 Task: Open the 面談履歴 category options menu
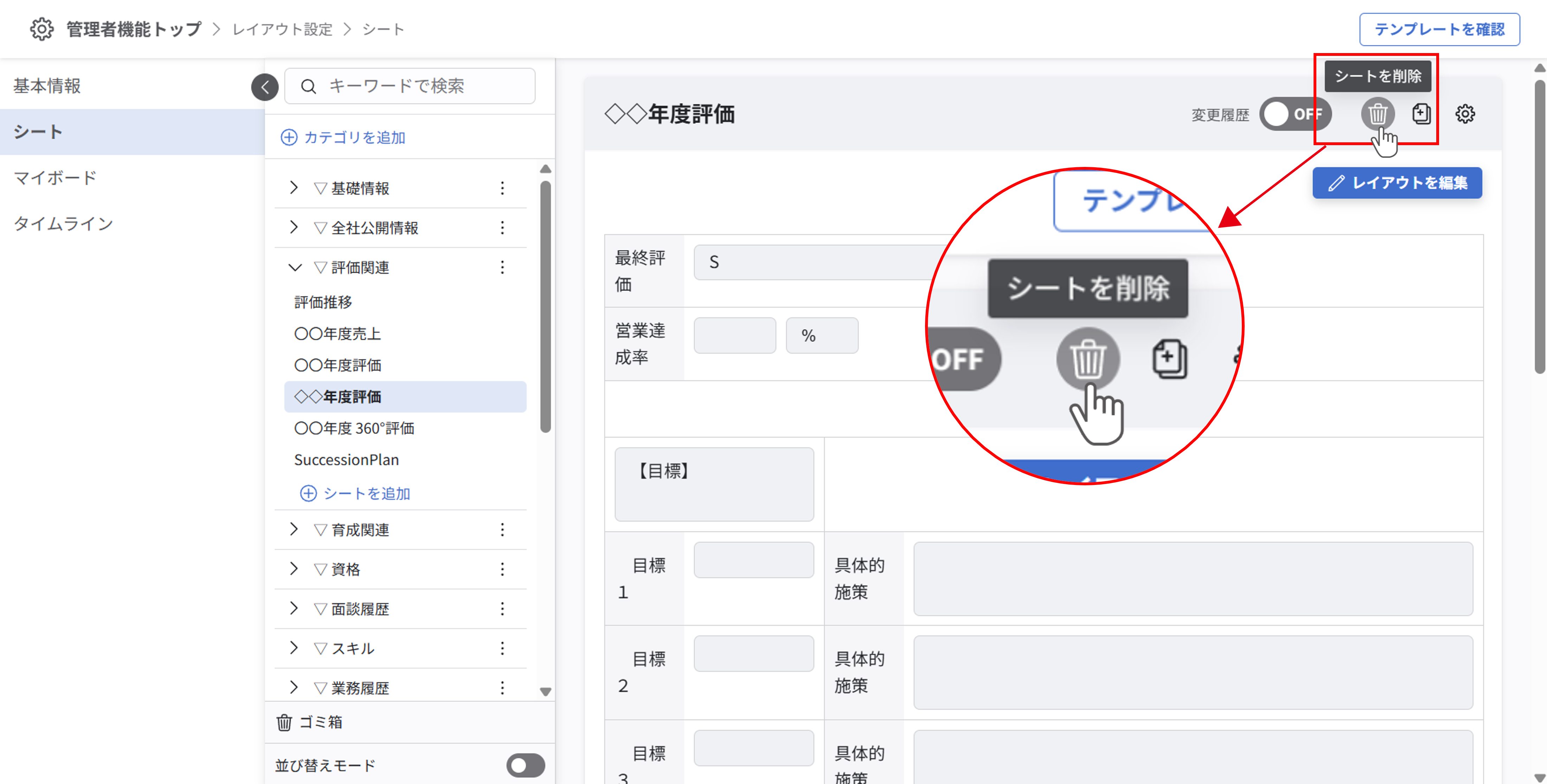pos(502,609)
